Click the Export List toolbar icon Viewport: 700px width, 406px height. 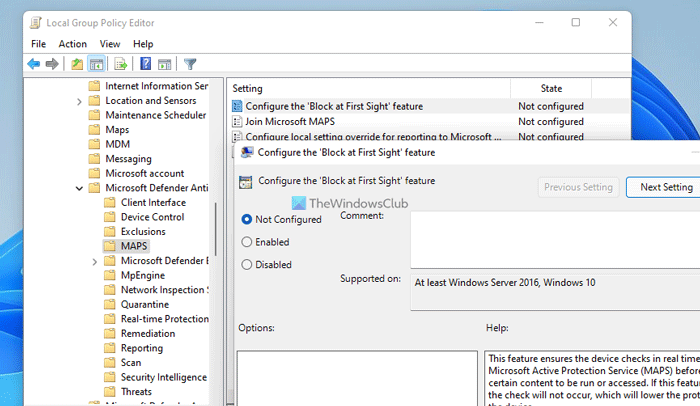coord(121,64)
